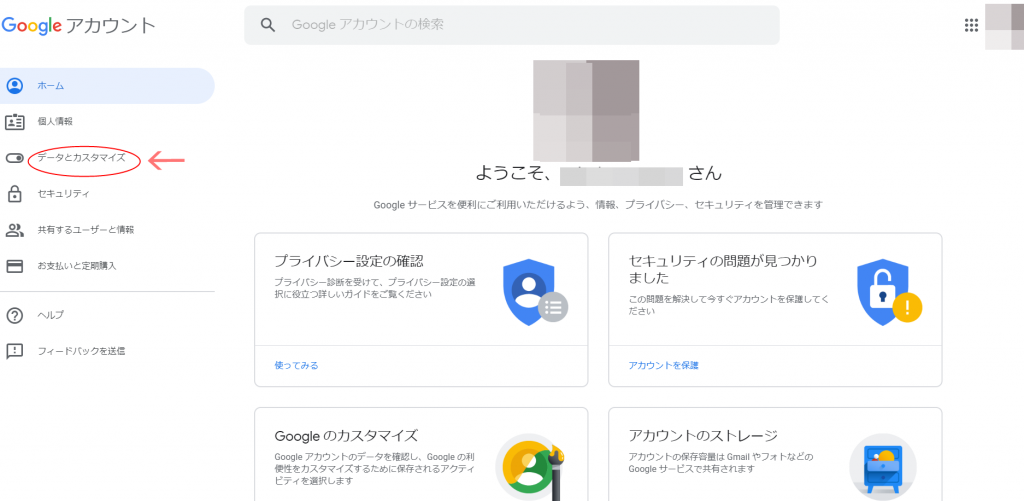Click the security warning shield illustration
Screen dimensions: 1024x501
tap(889, 292)
